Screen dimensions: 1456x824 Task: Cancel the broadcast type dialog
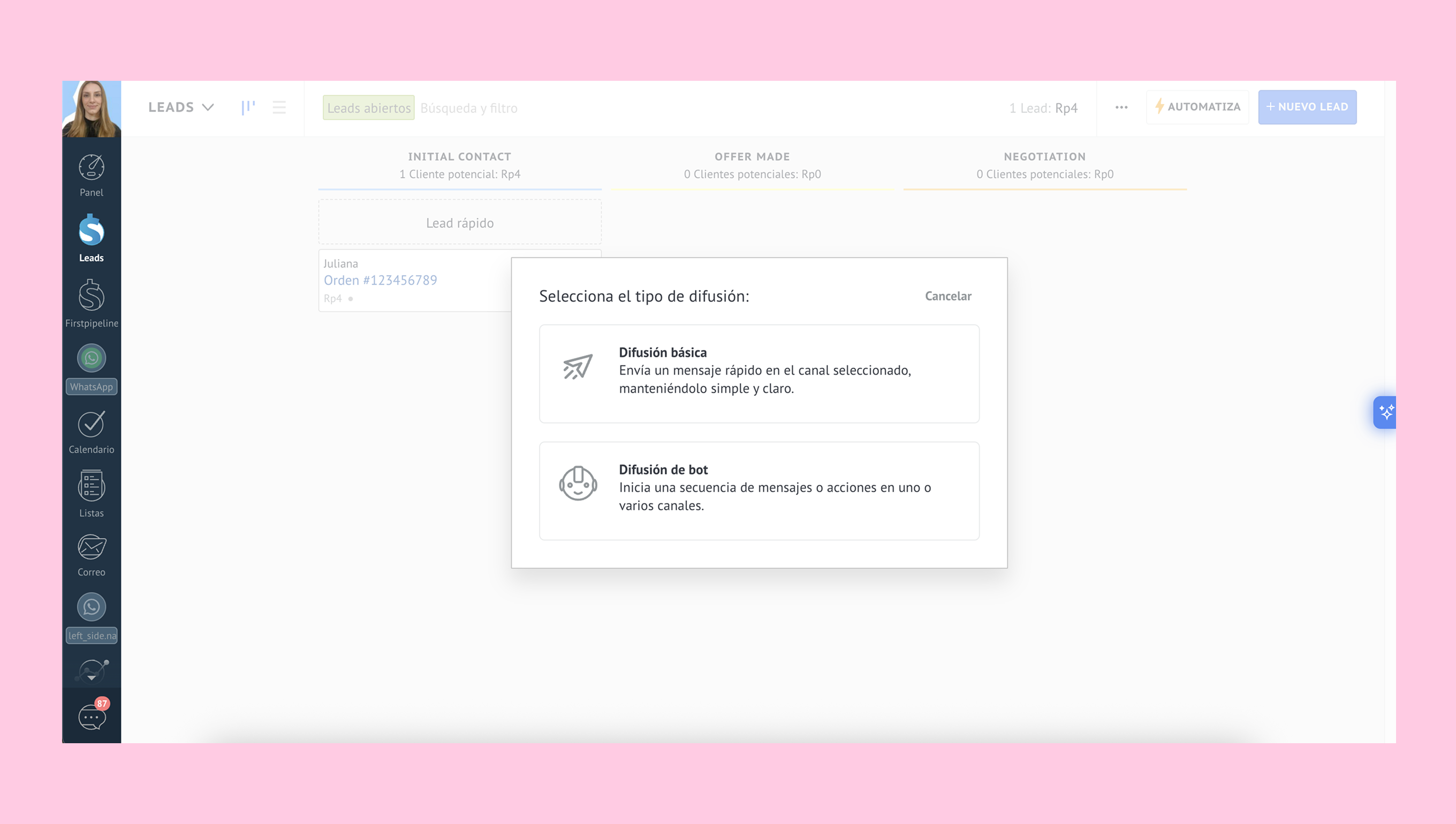(948, 296)
